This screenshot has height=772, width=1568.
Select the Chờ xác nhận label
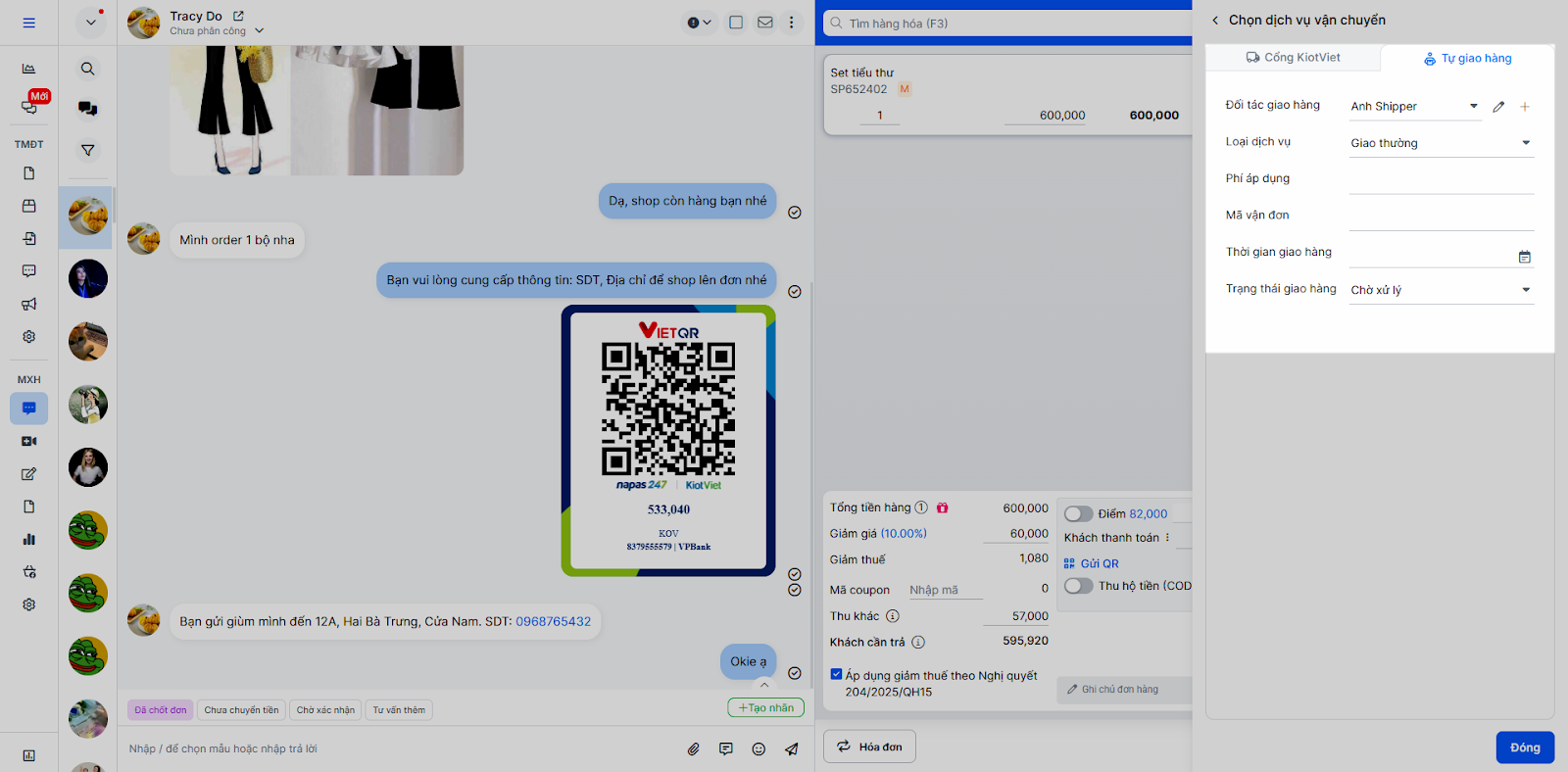click(x=325, y=710)
